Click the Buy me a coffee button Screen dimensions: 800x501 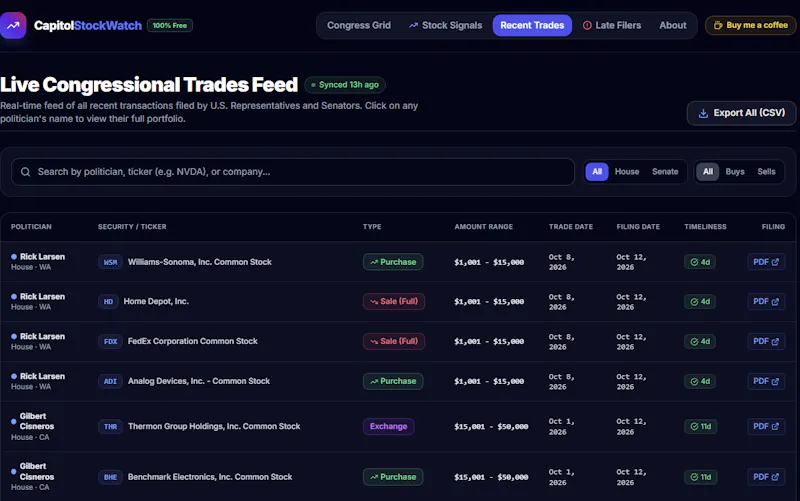(751, 25)
